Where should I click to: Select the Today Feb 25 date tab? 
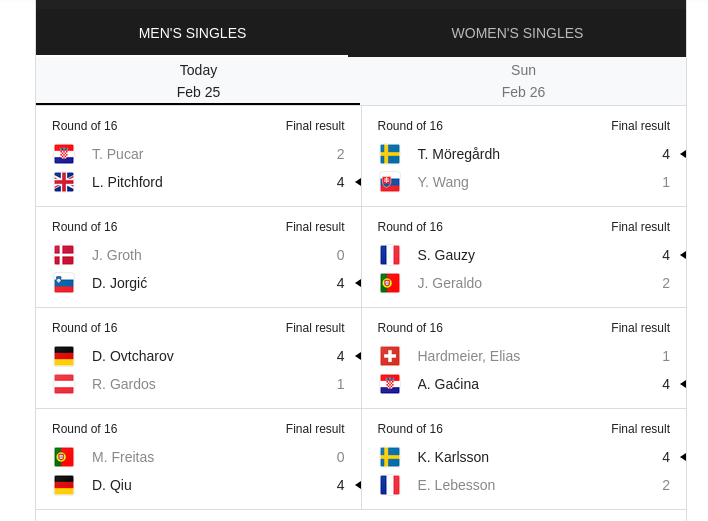(x=198, y=81)
